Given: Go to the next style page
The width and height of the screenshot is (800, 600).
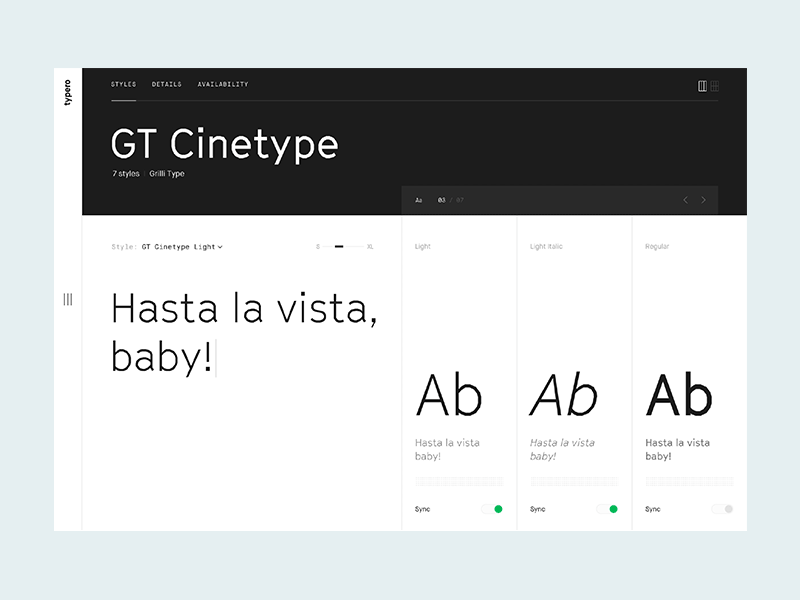Looking at the screenshot, I should [703, 200].
